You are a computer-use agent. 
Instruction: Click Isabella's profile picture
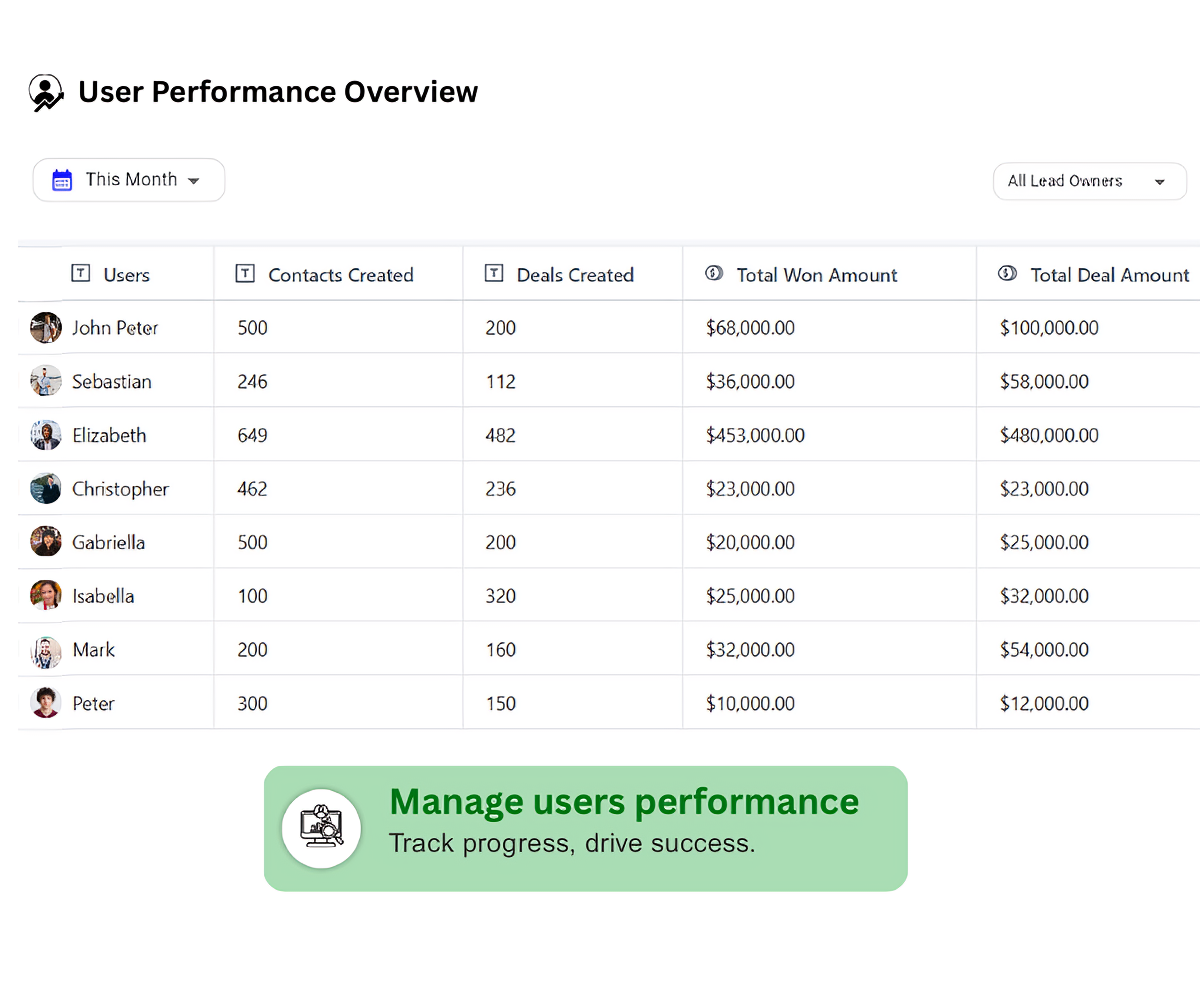click(45, 595)
